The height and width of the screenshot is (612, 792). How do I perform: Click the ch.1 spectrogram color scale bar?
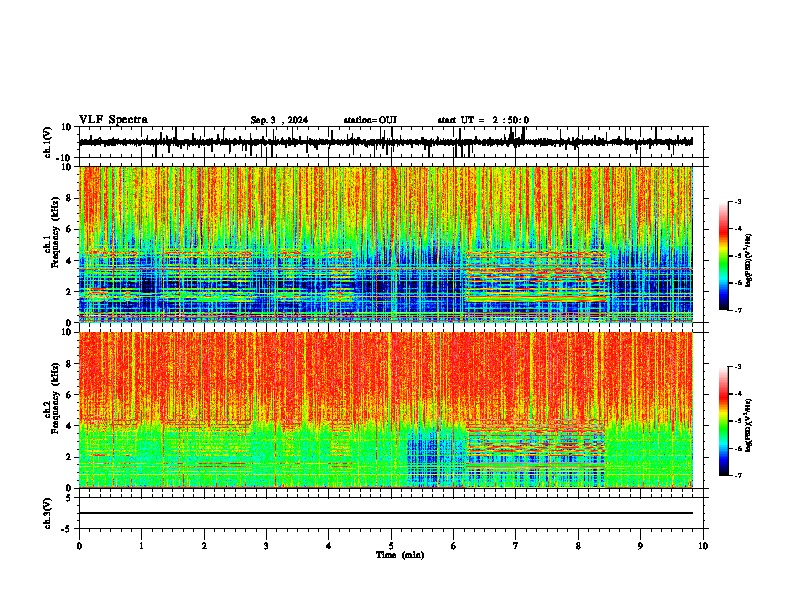(x=724, y=256)
